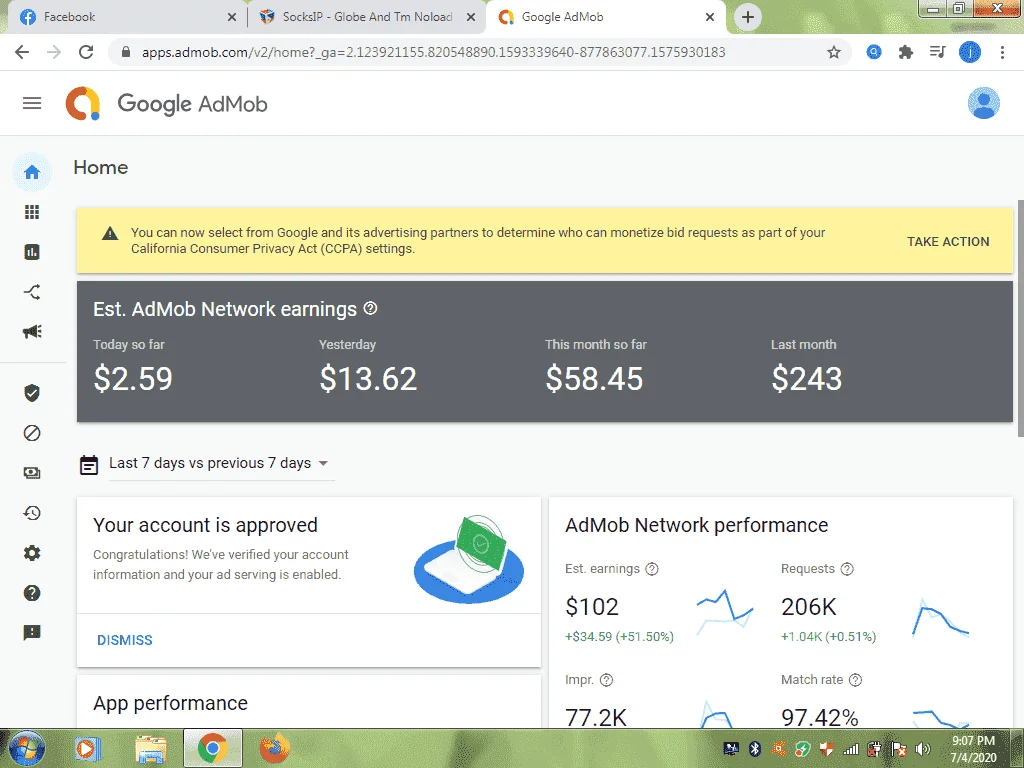This screenshot has width=1024, height=768.
Task: Click the Bluetooth icon in system tray
Action: [x=755, y=749]
